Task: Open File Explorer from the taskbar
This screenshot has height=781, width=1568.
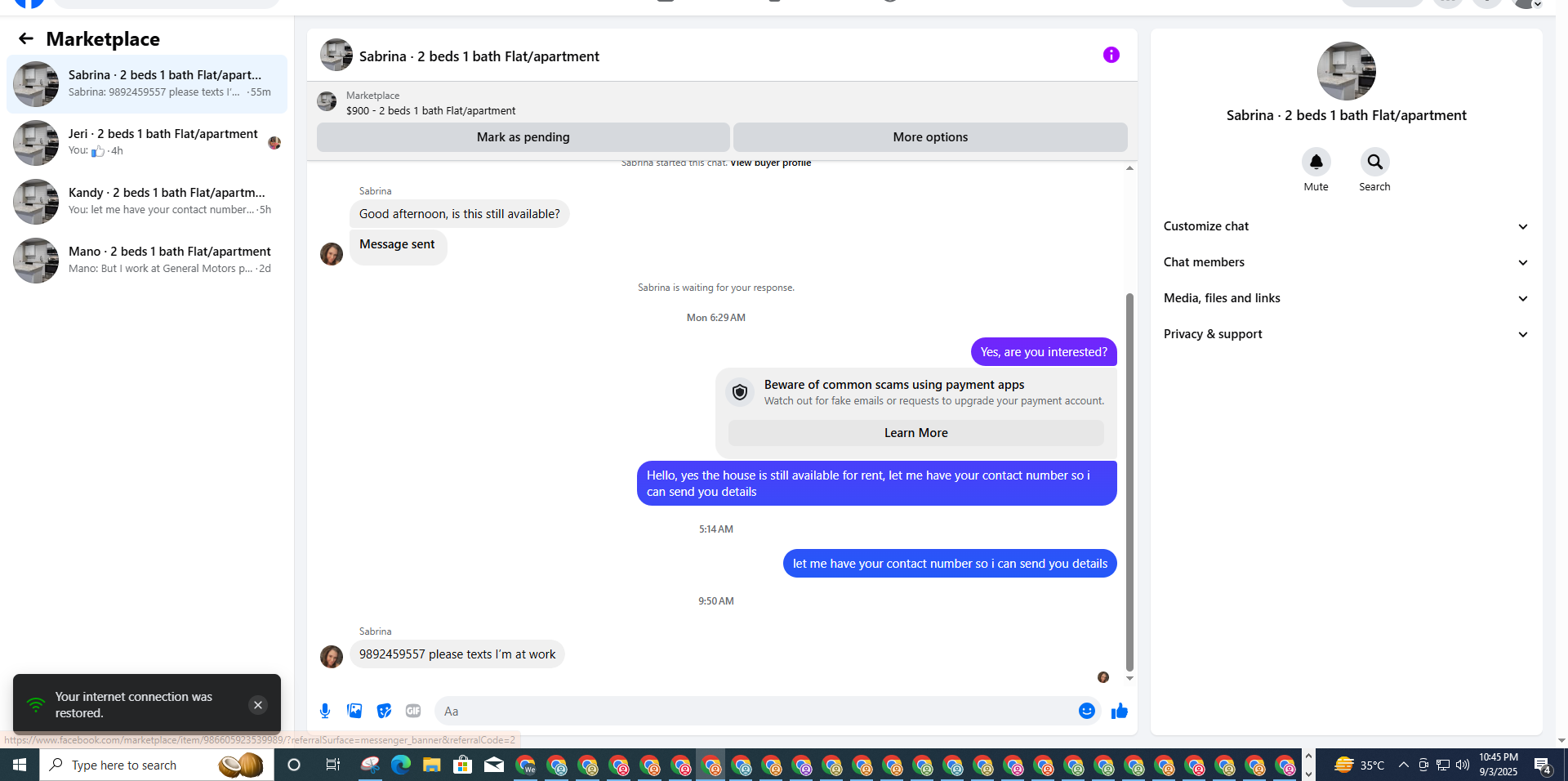Action: (432, 765)
